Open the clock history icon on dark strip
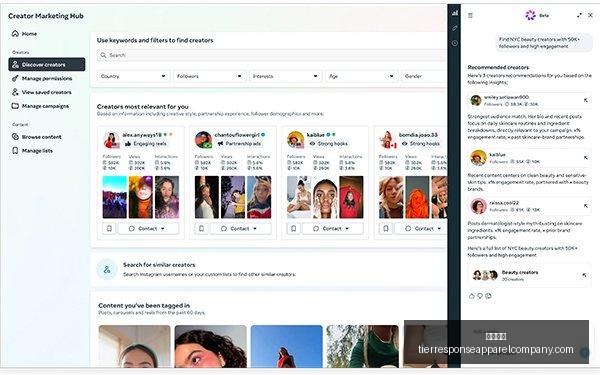600x375 pixels. click(x=455, y=43)
